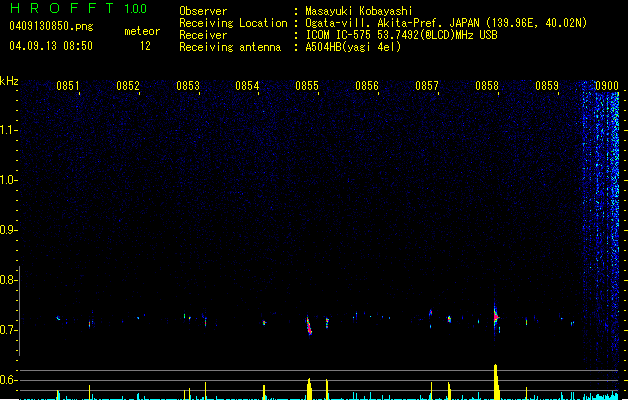Click the 0.8 kHz axis label
This screenshot has width=629, height=400.
click(9, 280)
